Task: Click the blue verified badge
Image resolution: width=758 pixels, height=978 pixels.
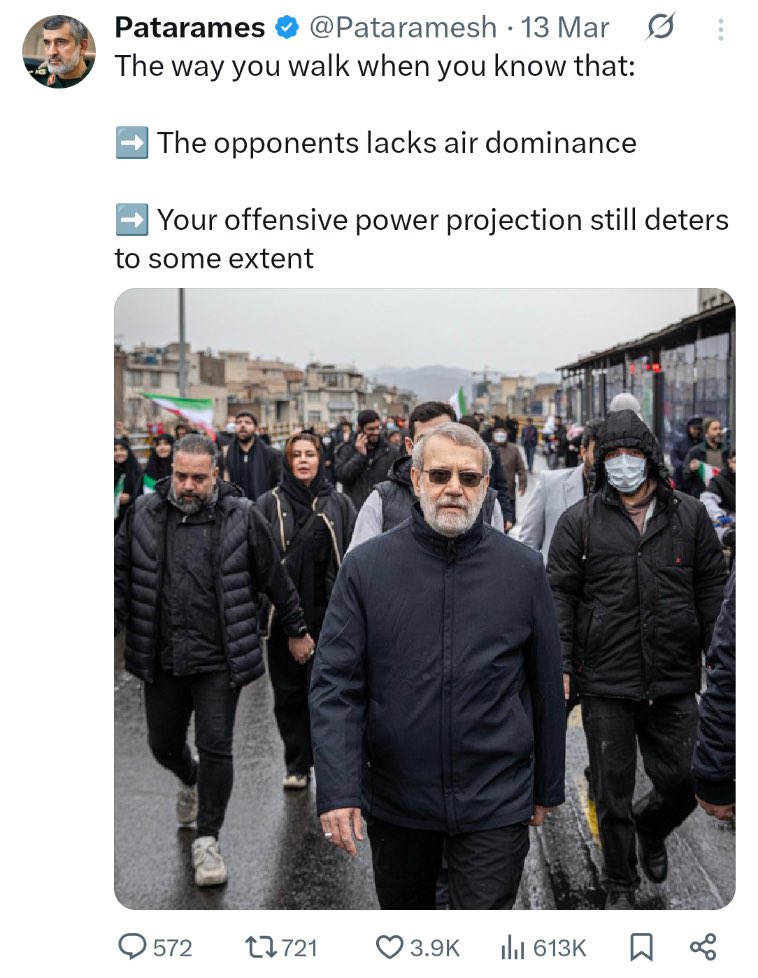Action: 287,28
